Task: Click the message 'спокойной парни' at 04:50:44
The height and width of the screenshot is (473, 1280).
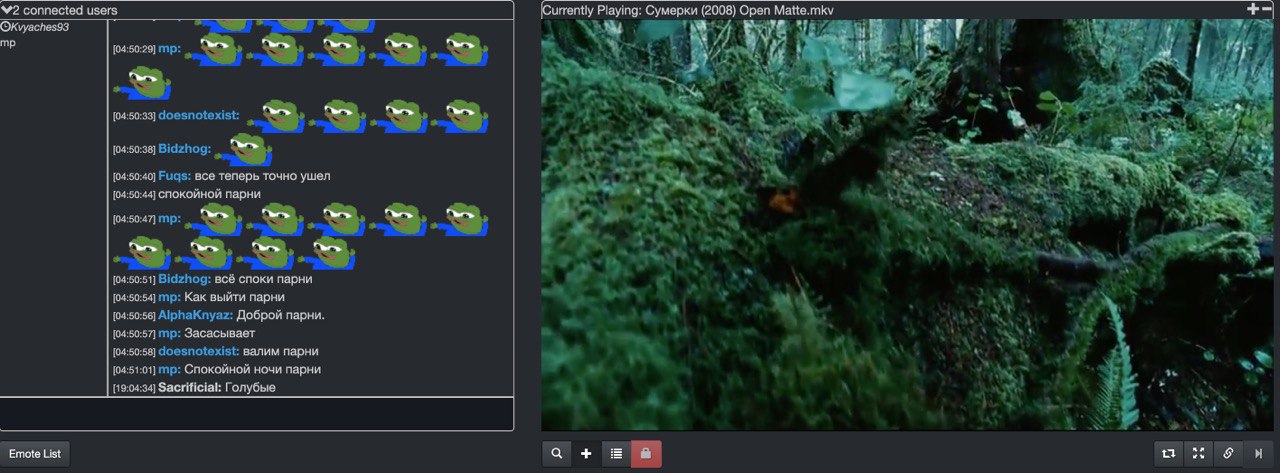Action: coord(209,194)
